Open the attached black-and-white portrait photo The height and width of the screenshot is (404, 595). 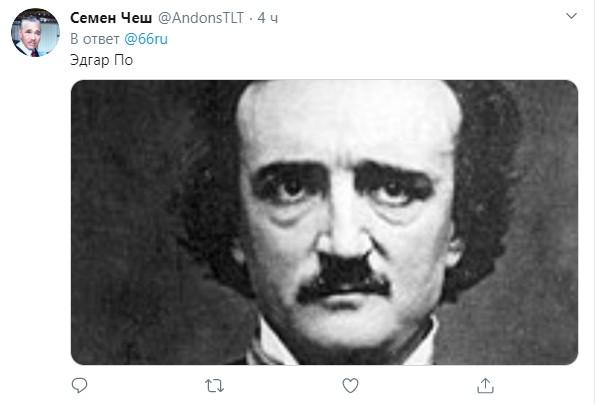pyautogui.click(x=324, y=222)
